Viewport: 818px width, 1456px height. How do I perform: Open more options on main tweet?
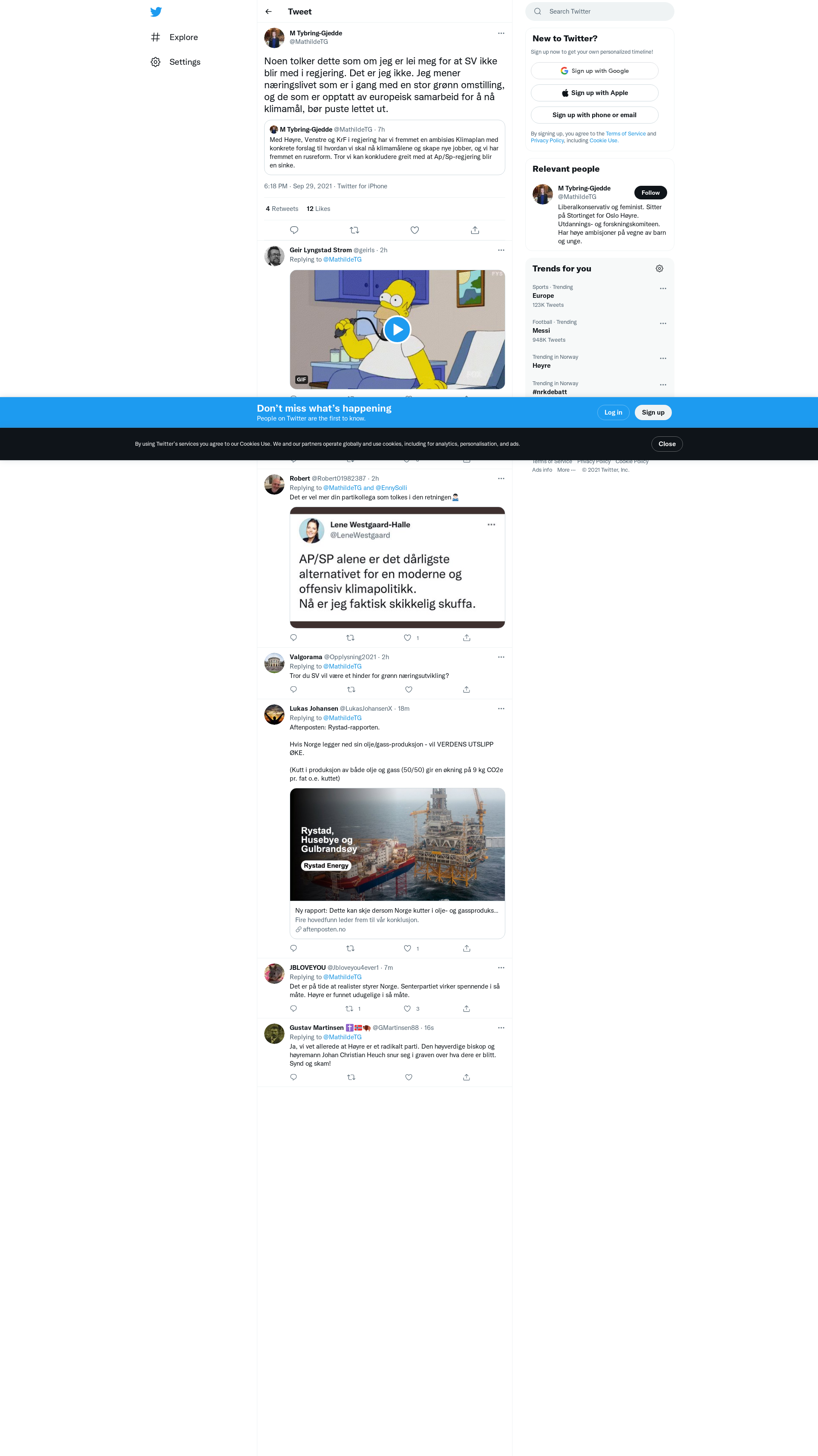point(501,33)
